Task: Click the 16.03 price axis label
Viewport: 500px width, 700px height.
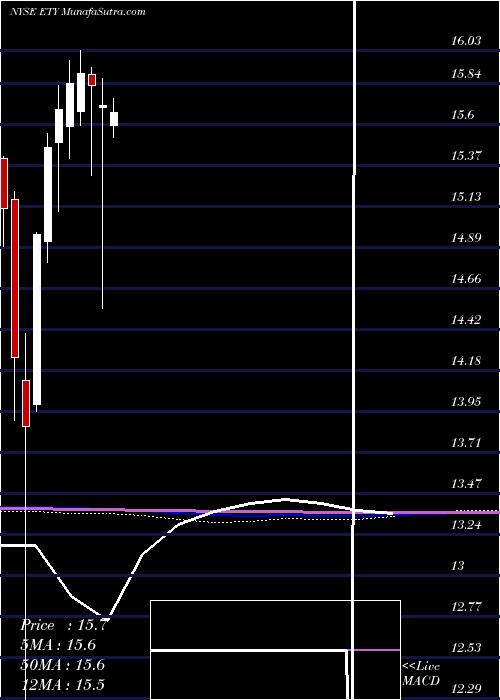Action: 466,41
